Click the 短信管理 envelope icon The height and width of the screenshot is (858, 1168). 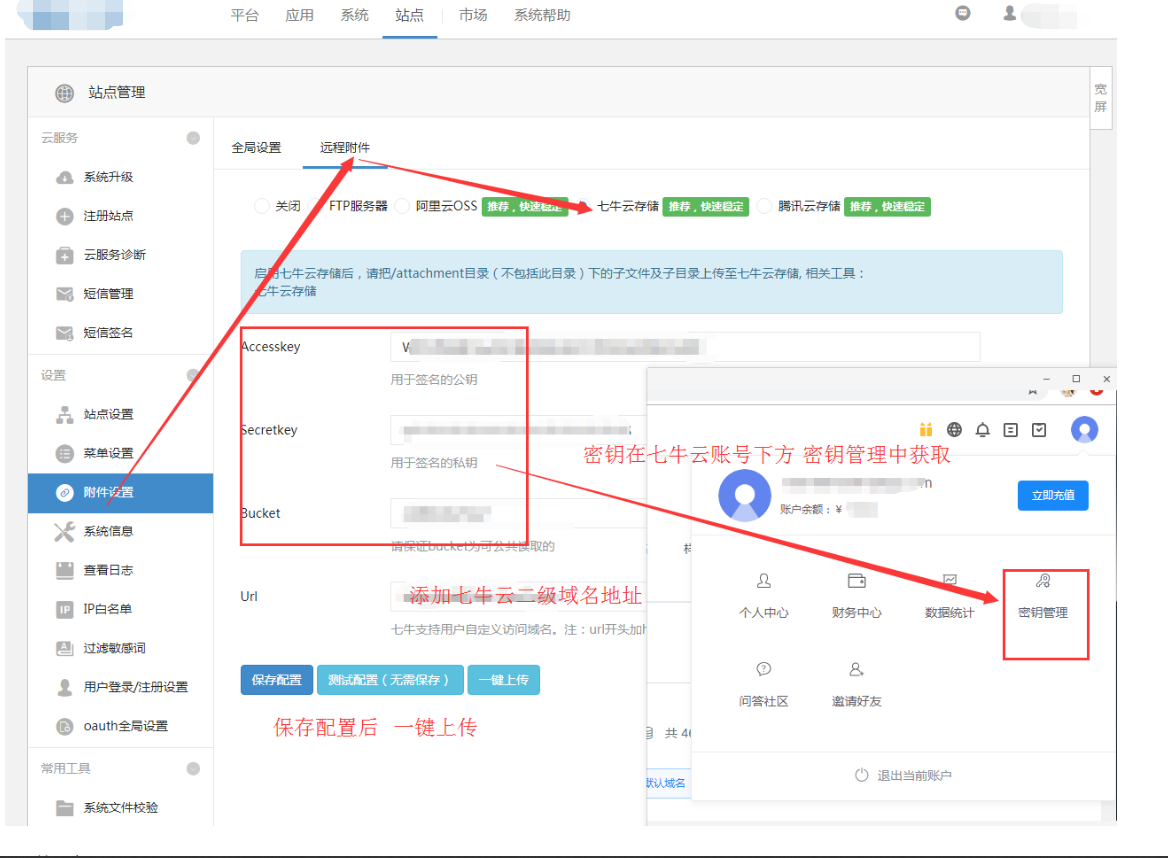click(x=65, y=294)
